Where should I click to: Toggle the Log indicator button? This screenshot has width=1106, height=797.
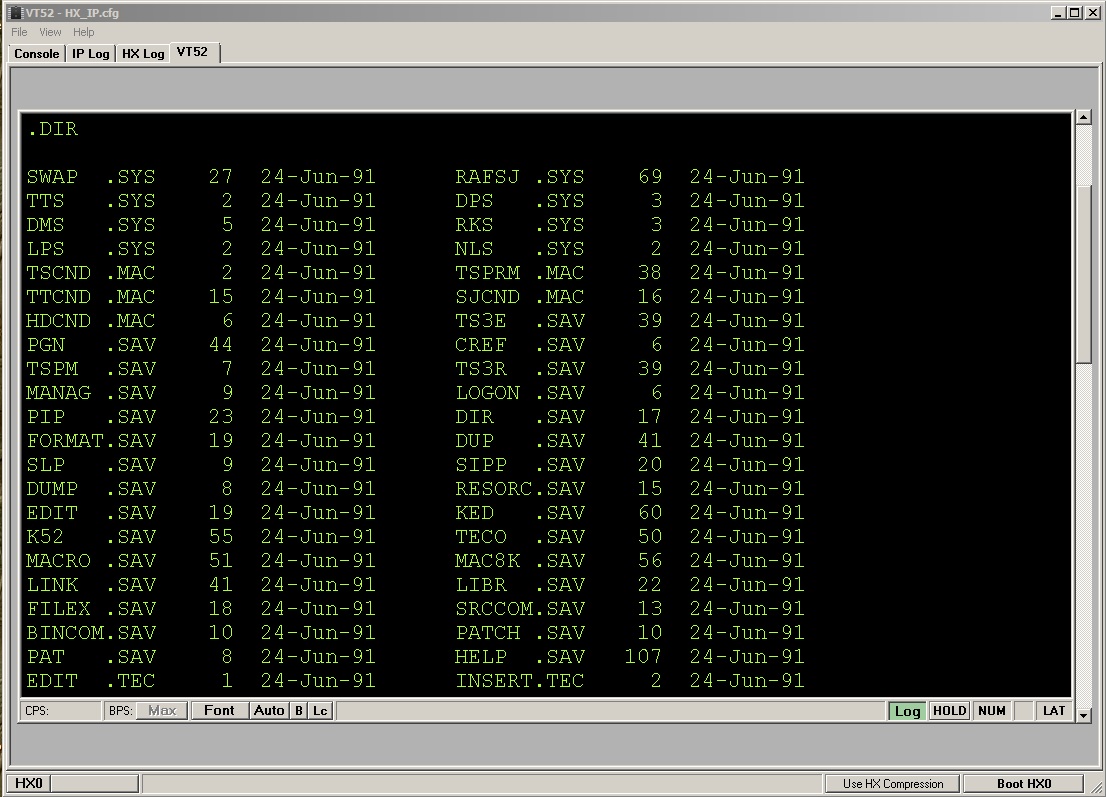tap(907, 711)
